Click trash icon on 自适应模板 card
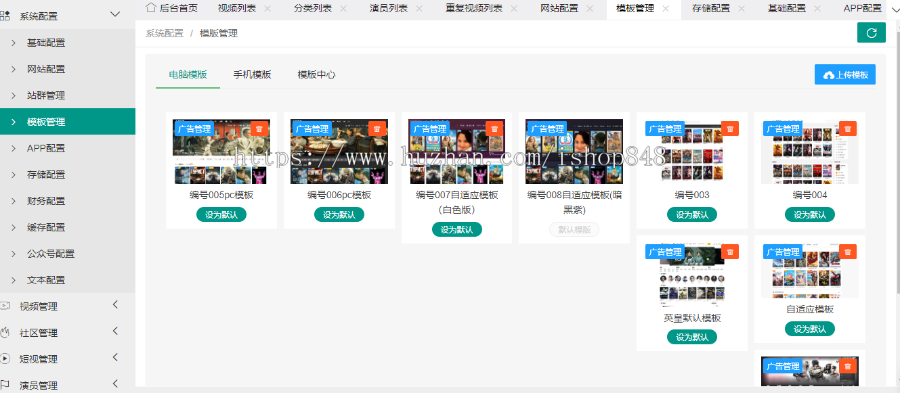Image resolution: width=900 pixels, height=393 pixels. tap(848, 251)
